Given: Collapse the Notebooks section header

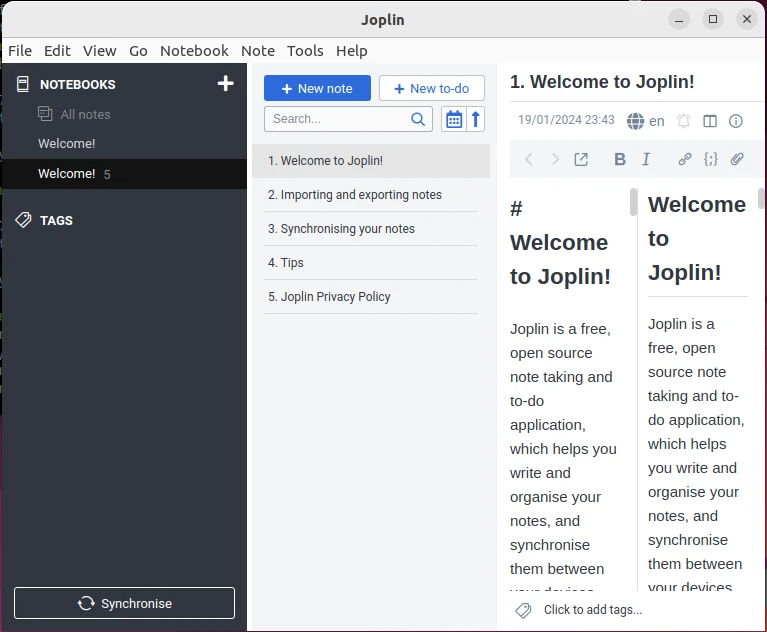Looking at the screenshot, I should pyautogui.click(x=77, y=85).
